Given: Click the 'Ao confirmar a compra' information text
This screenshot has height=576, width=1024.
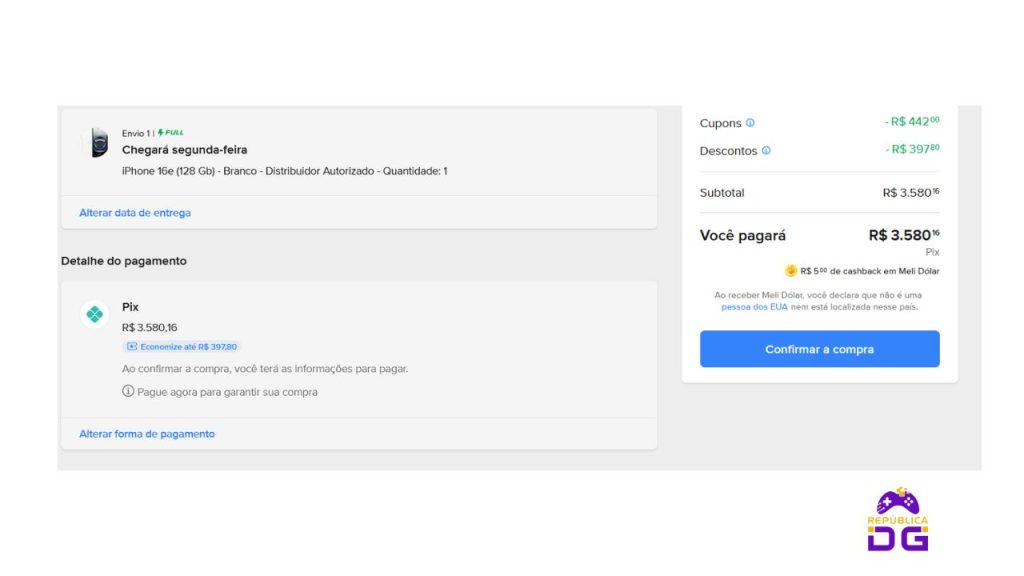Looking at the screenshot, I should (265, 369).
